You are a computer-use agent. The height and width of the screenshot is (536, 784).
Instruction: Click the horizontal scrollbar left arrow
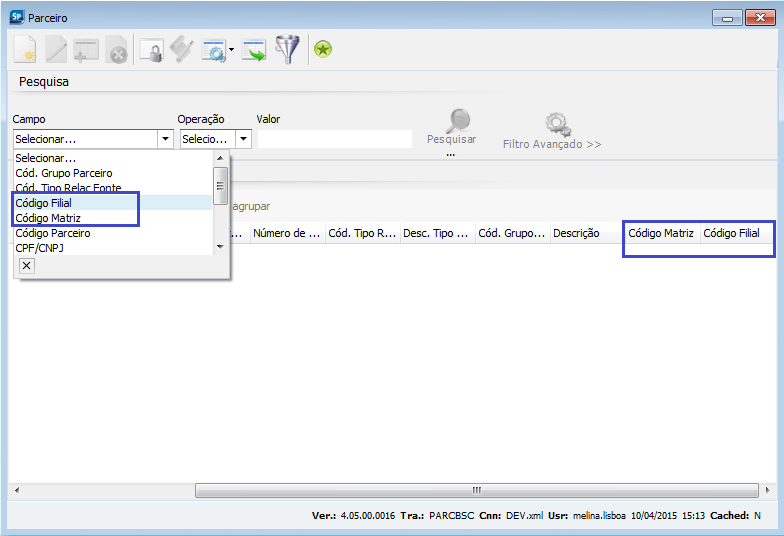point(17,490)
